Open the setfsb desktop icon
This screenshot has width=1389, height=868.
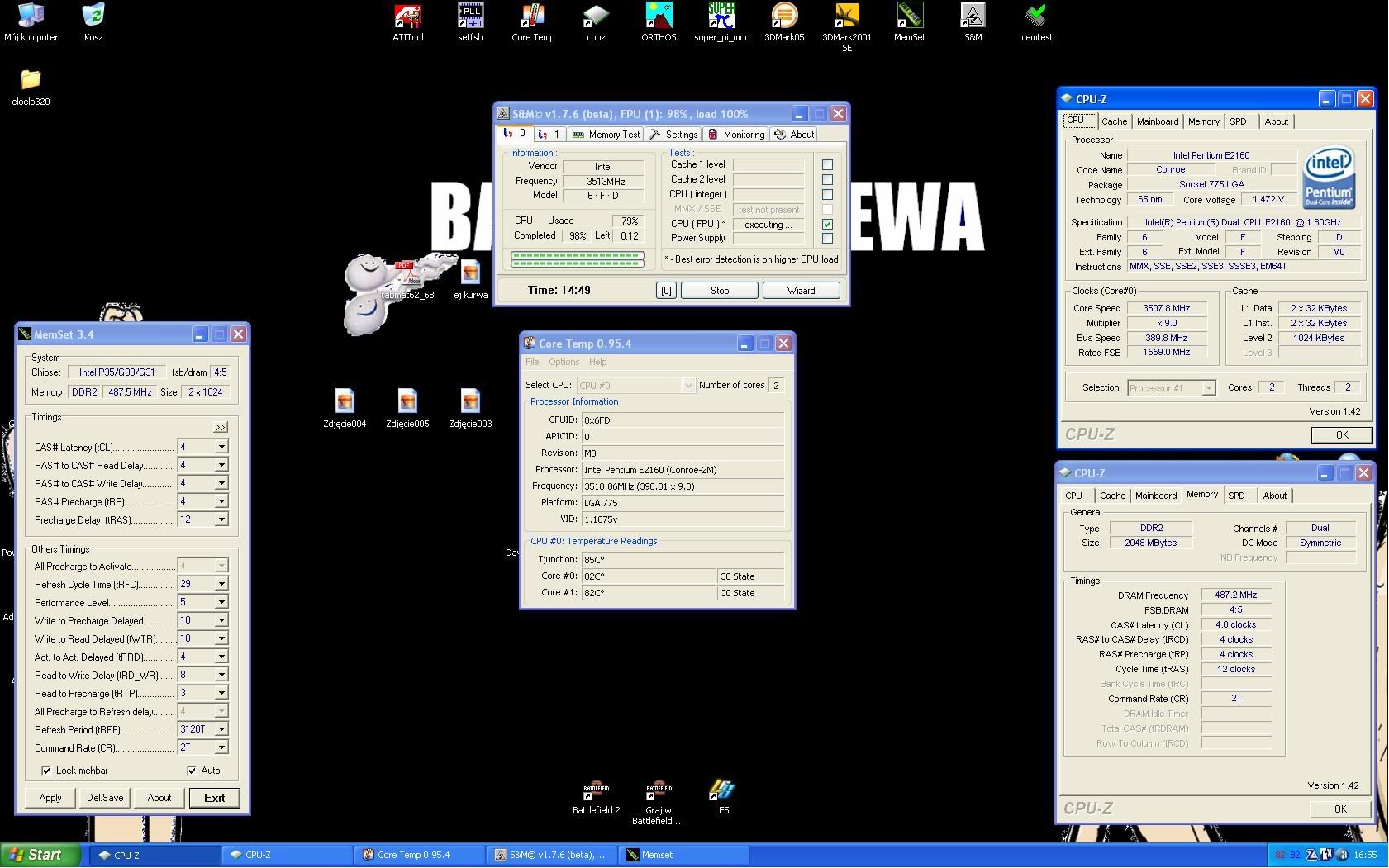click(470, 22)
